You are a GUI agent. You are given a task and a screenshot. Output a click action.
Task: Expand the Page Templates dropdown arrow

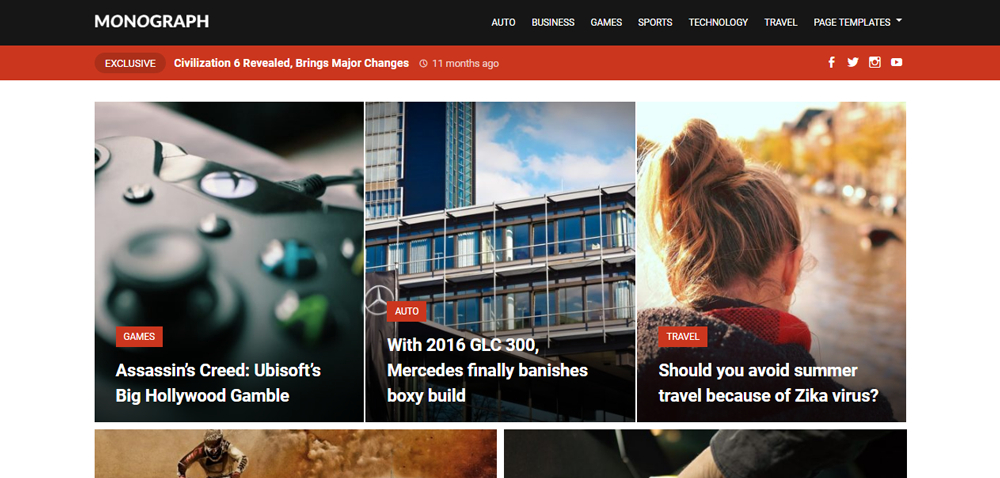coord(899,20)
